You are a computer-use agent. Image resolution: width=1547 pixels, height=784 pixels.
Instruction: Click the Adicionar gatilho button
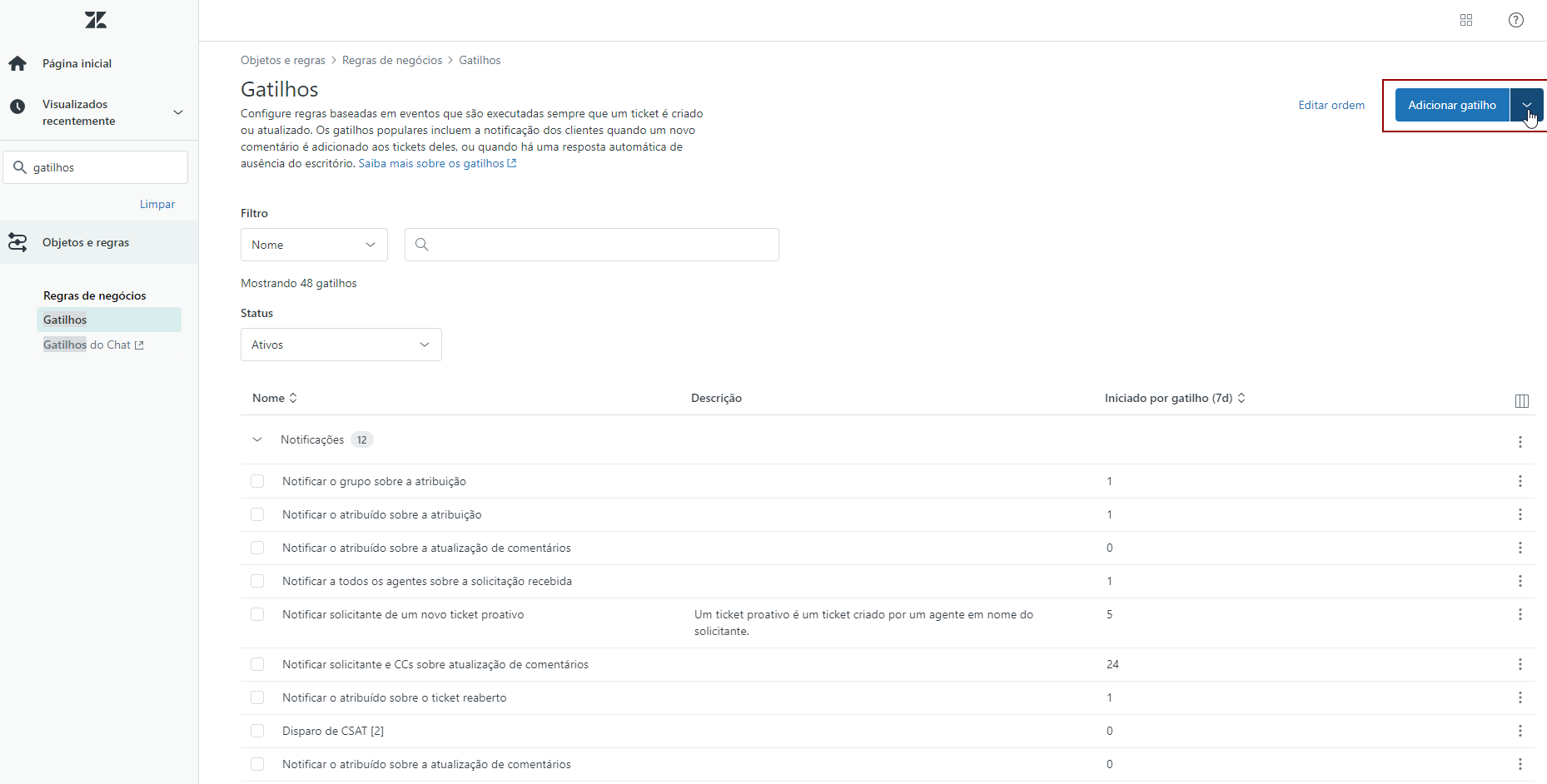point(1451,105)
